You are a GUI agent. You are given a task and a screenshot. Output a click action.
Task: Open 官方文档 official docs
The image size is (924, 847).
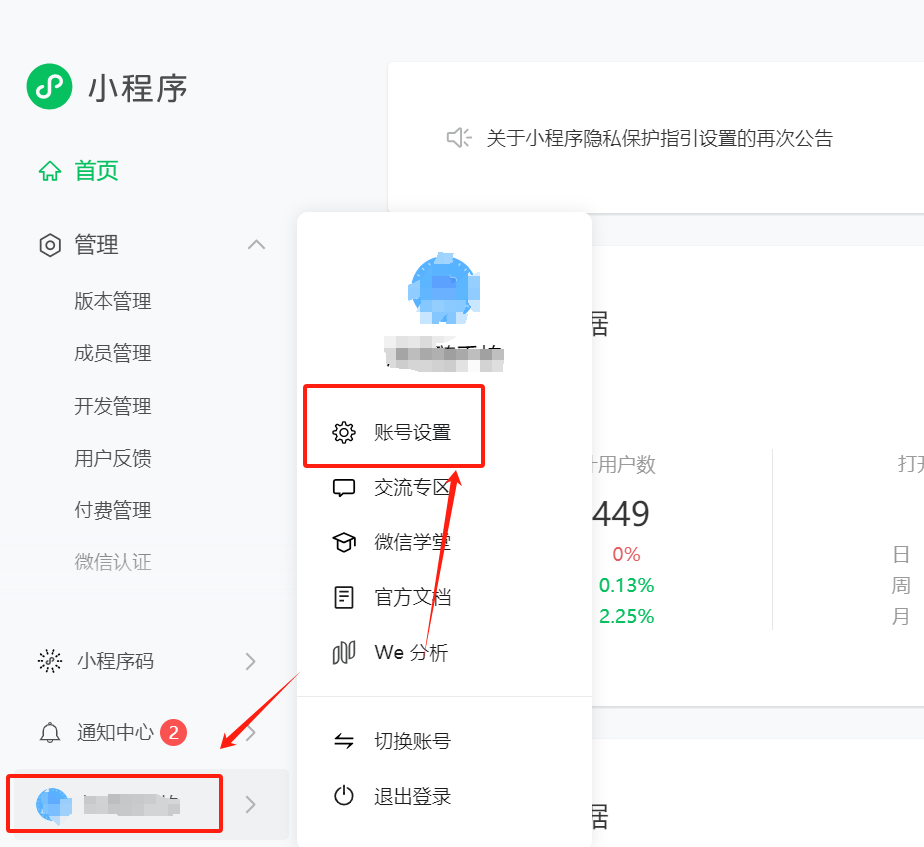click(412, 597)
